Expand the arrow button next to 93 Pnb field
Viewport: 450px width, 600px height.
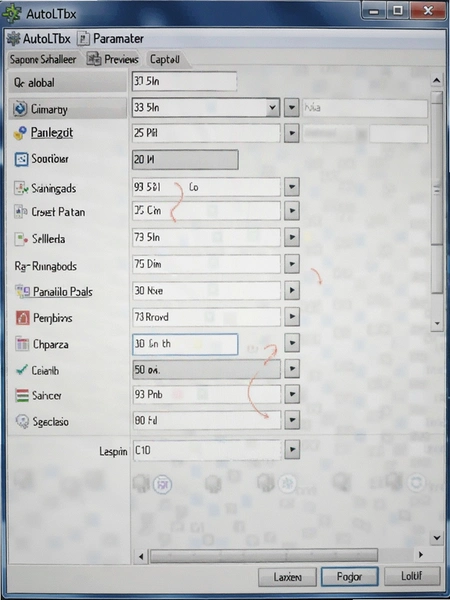[292, 394]
